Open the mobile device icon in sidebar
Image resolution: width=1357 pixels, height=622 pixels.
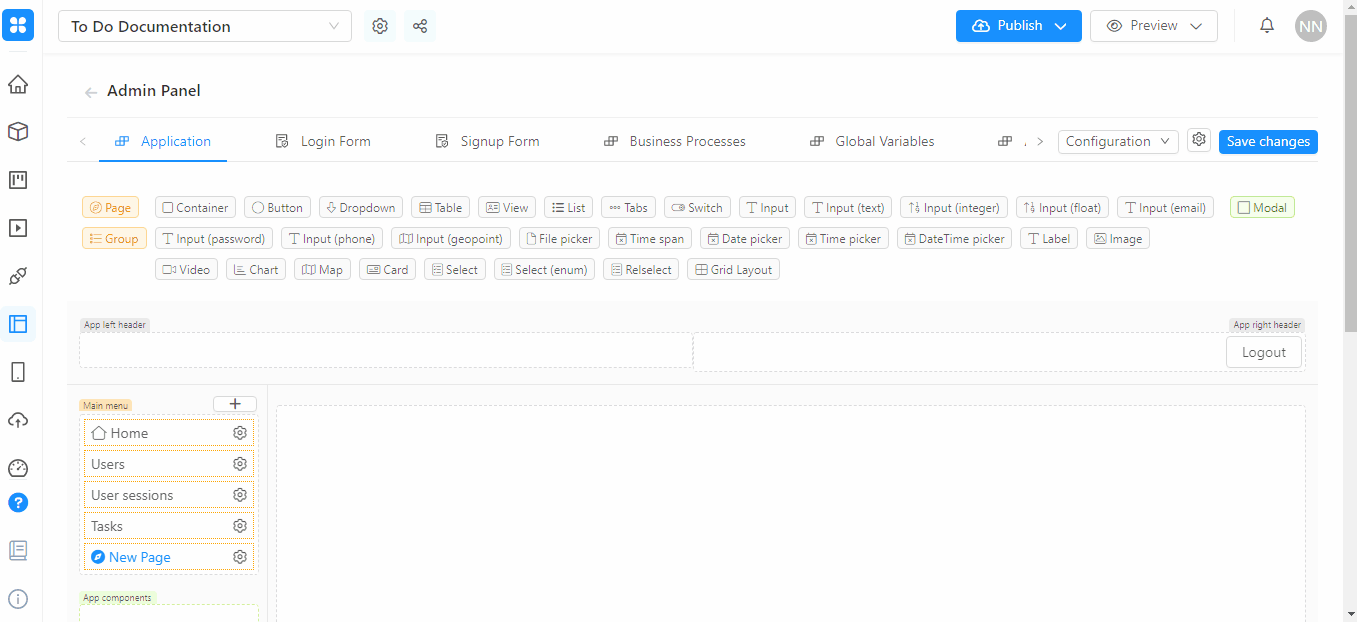click(x=18, y=372)
